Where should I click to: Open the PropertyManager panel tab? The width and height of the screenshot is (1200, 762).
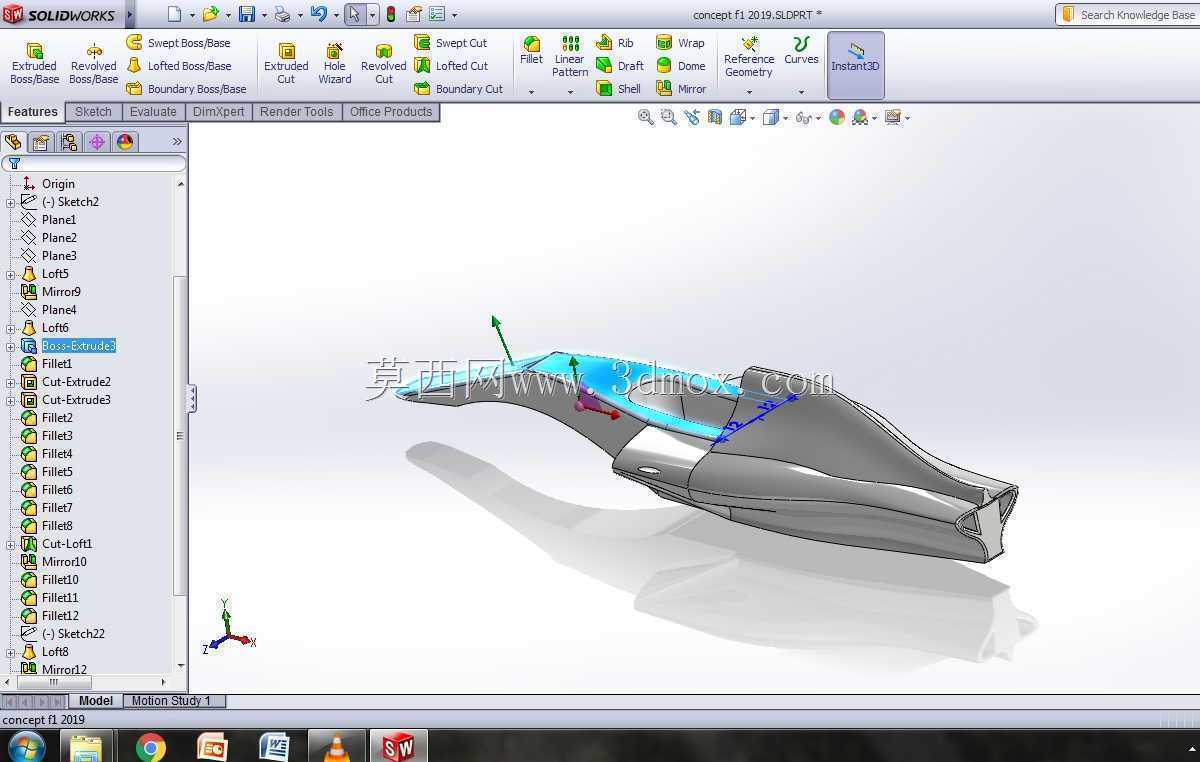point(41,142)
